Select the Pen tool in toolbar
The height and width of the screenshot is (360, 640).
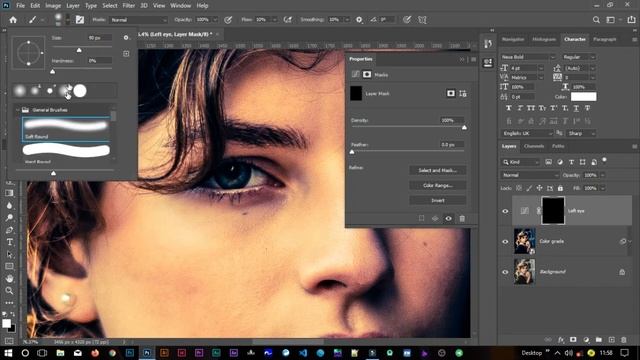click(9, 230)
